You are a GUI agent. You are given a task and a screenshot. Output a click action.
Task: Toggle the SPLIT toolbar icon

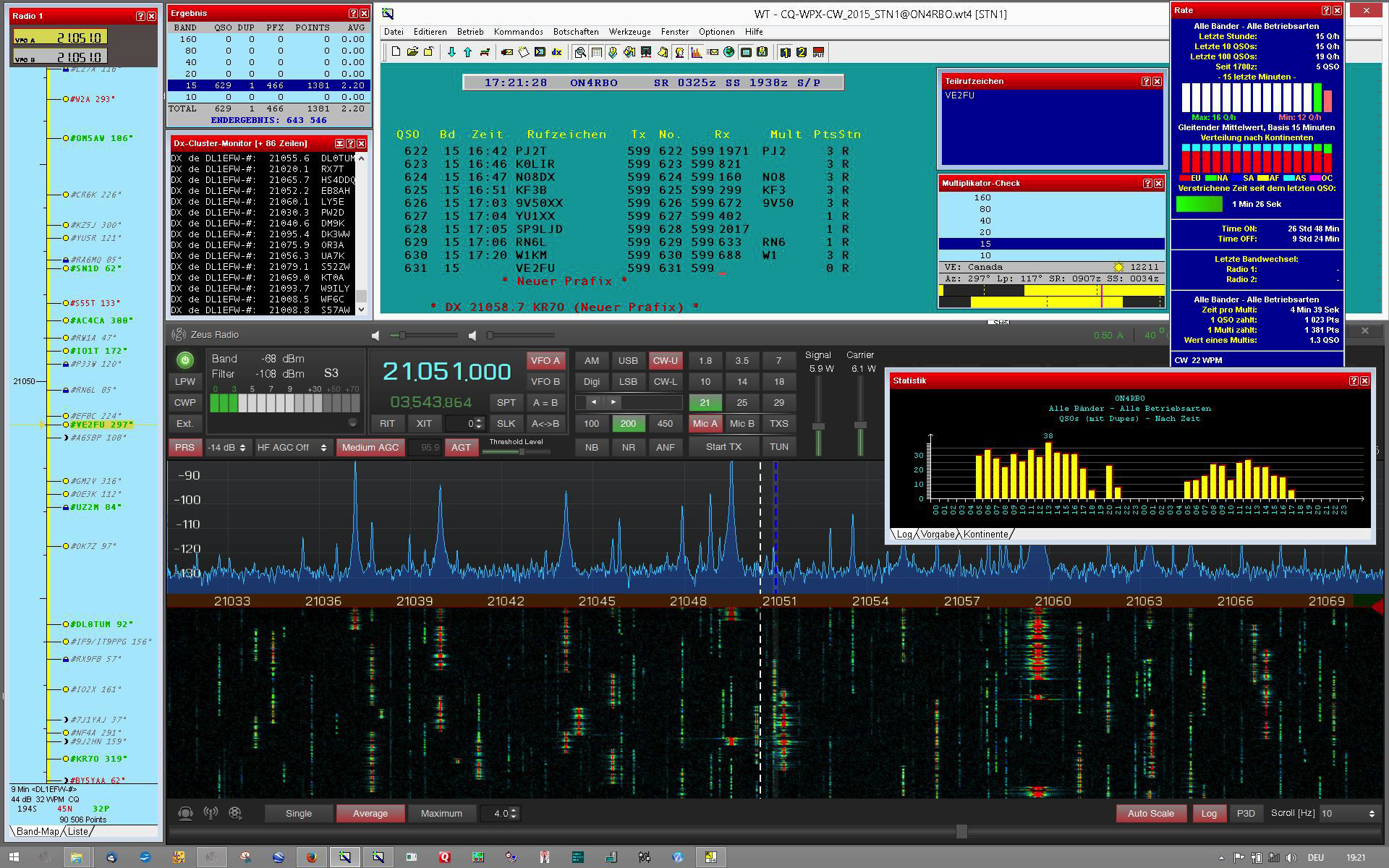[x=818, y=52]
